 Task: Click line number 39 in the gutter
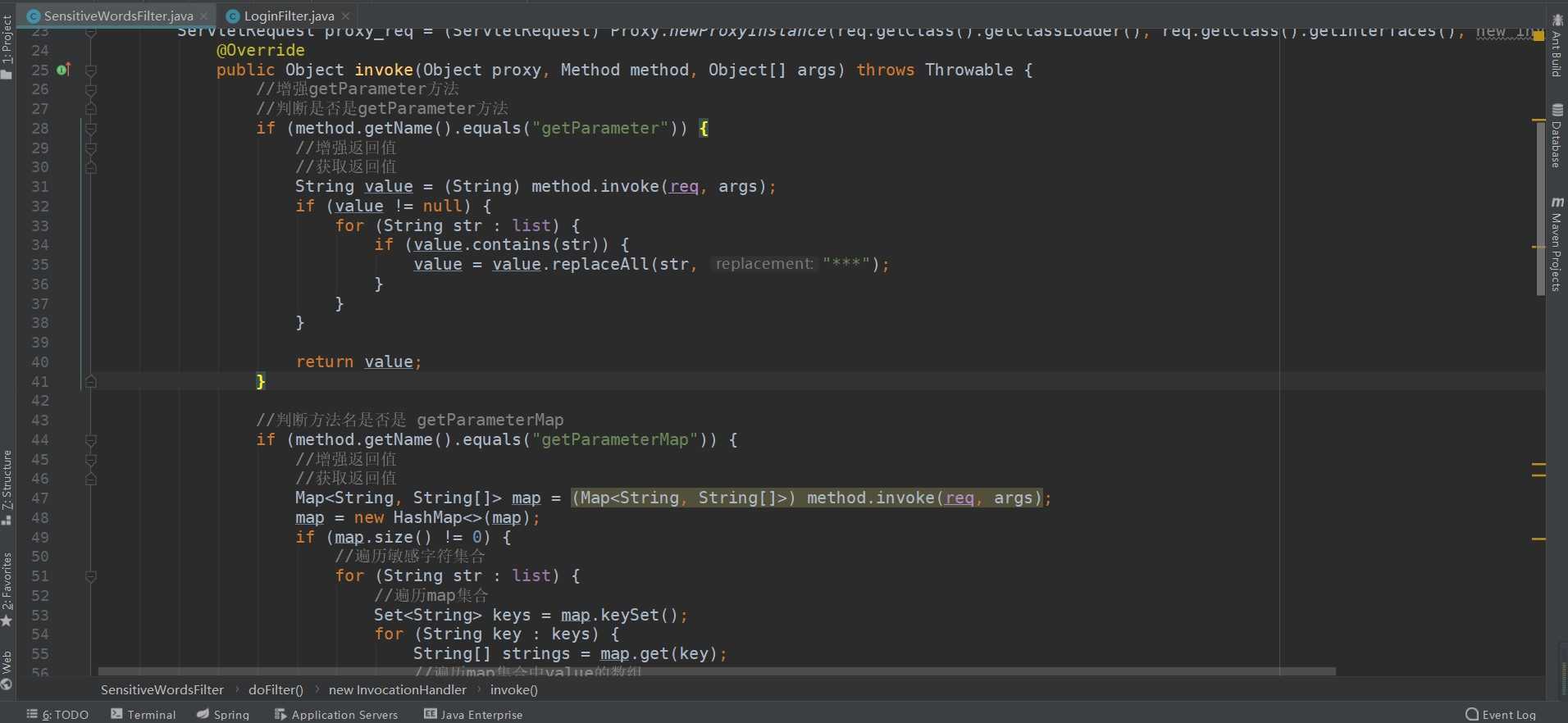(40, 343)
